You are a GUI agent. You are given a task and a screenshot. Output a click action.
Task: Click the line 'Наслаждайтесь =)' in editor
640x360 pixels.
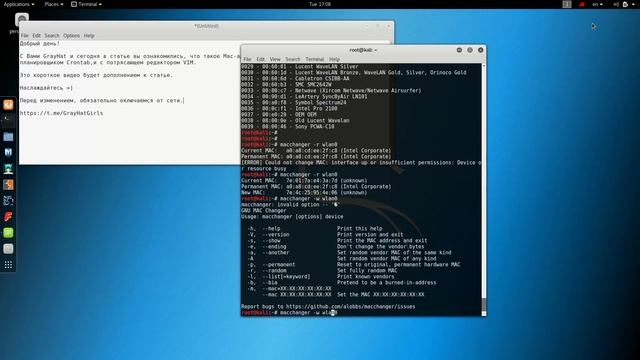[46, 88]
